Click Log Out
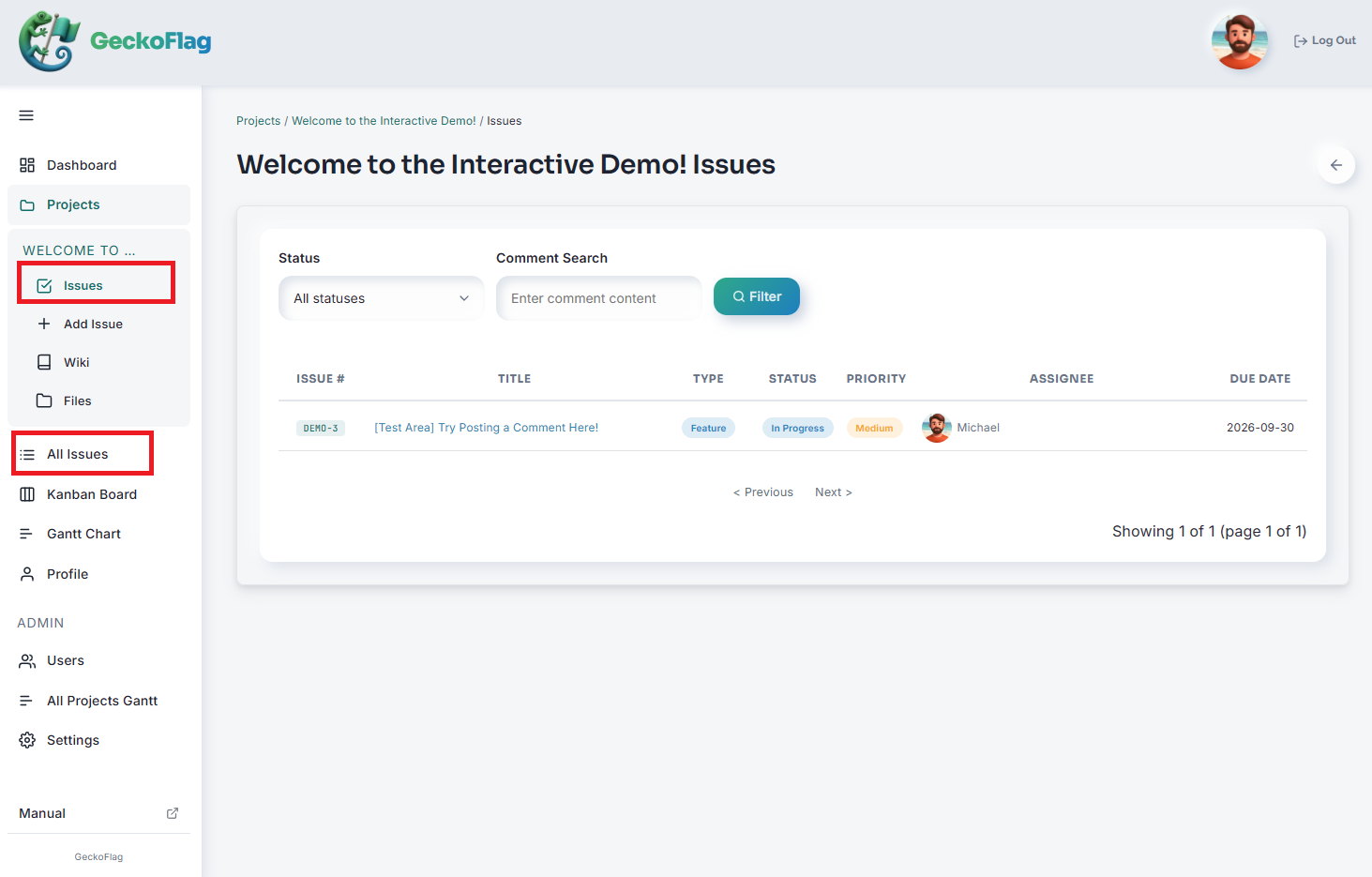Image resolution: width=1372 pixels, height=877 pixels. pyautogui.click(x=1325, y=40)
